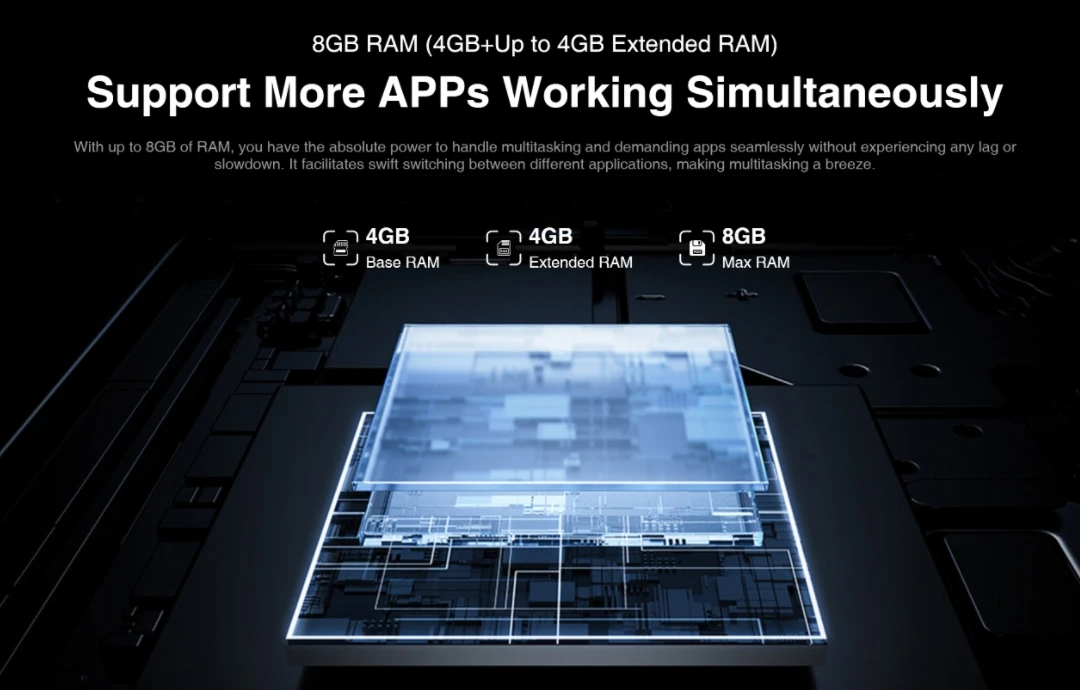
Task: Click the "Base RAM" label
Action: click(x=402, y=262)
